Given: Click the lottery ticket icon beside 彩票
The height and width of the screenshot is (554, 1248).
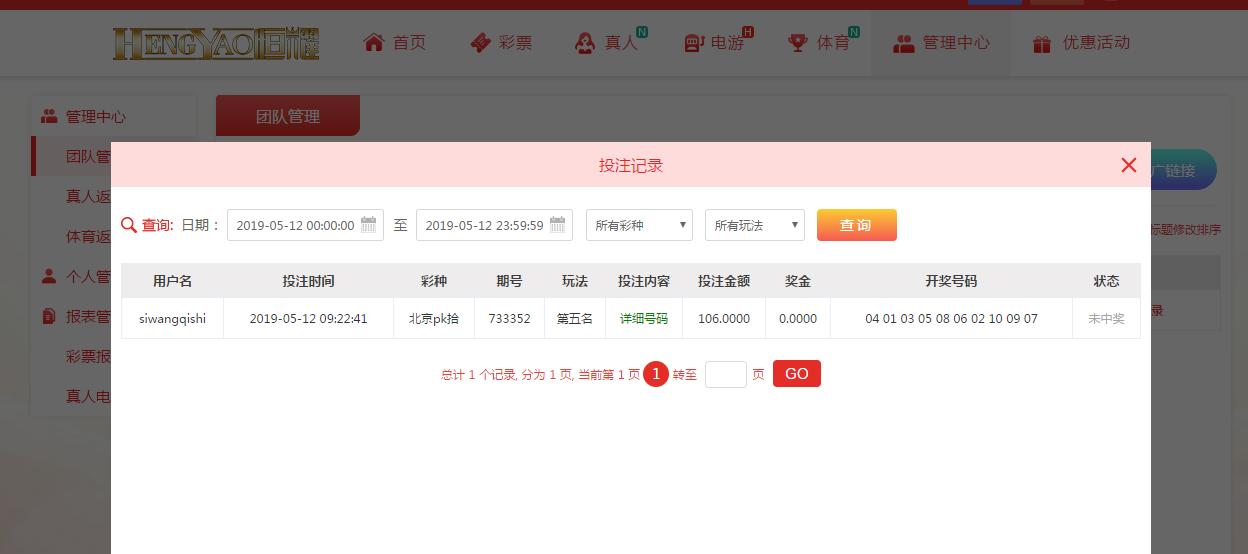Looking at the screenshot, I should point(480,43).
